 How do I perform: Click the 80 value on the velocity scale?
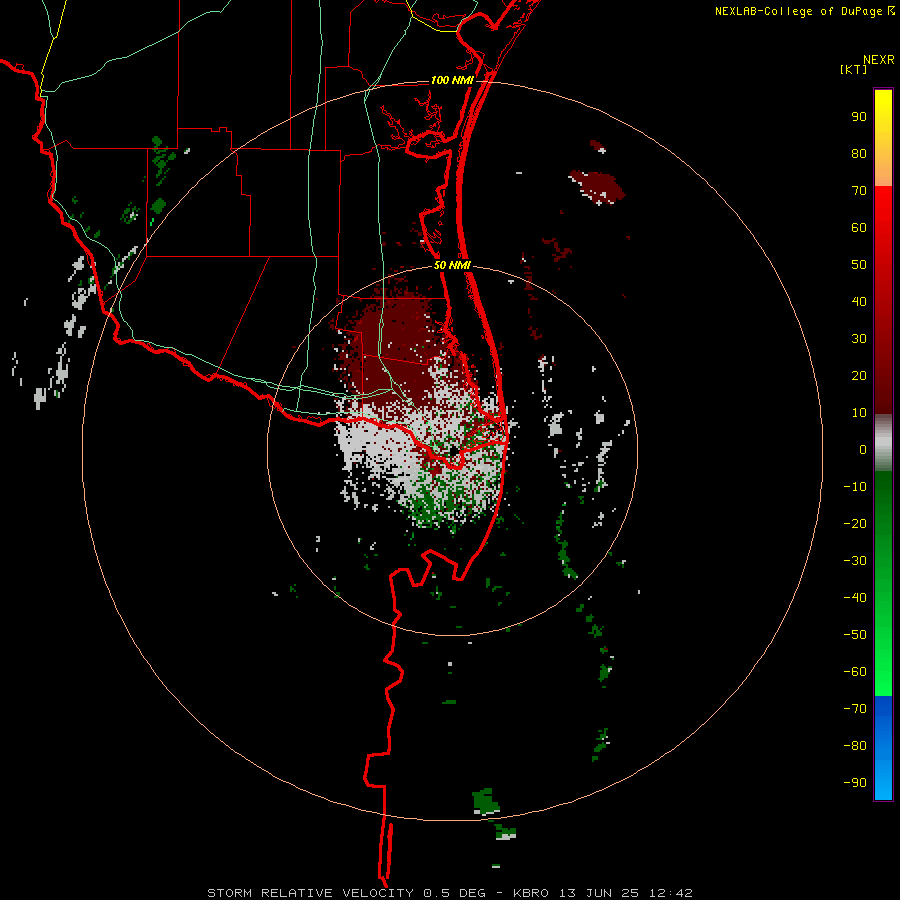[x=859, y=154]
